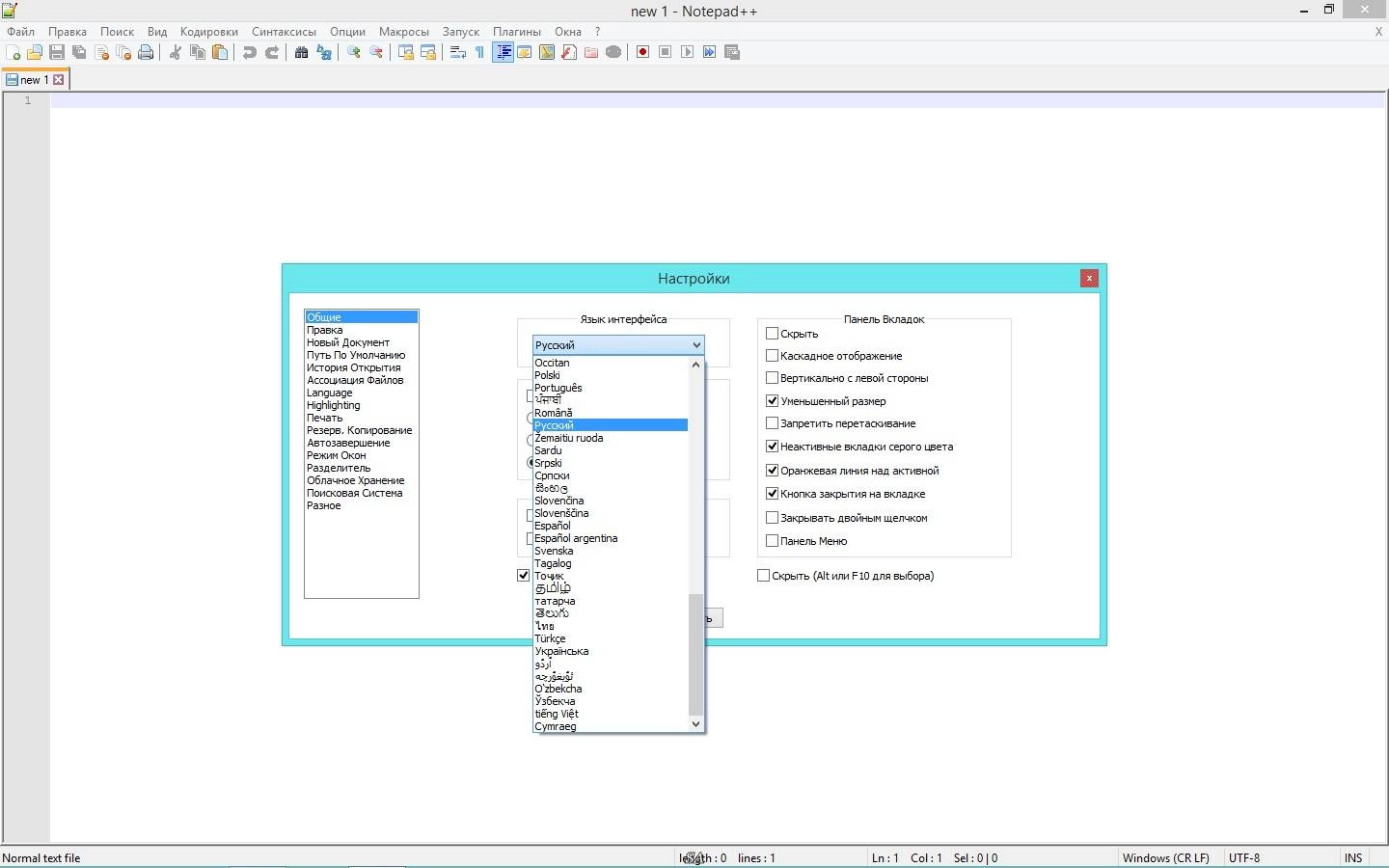Uncheck Неактивные вкладки серого цвета

(772, 446)
